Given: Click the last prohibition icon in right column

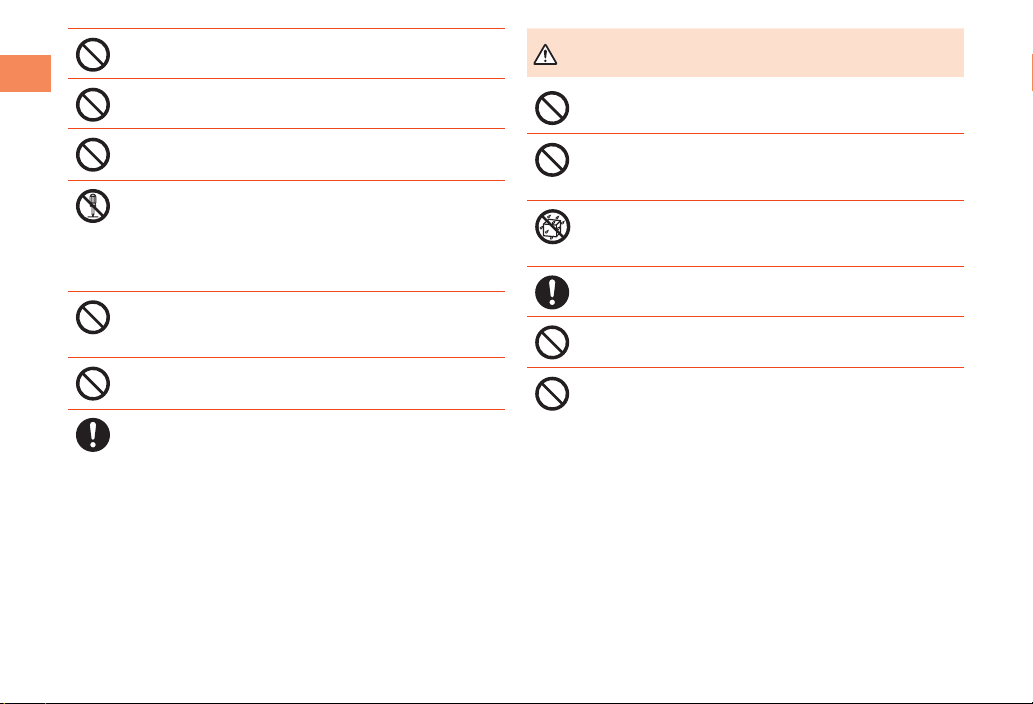Looking at the screenshot, I should (x=551, y=394).
